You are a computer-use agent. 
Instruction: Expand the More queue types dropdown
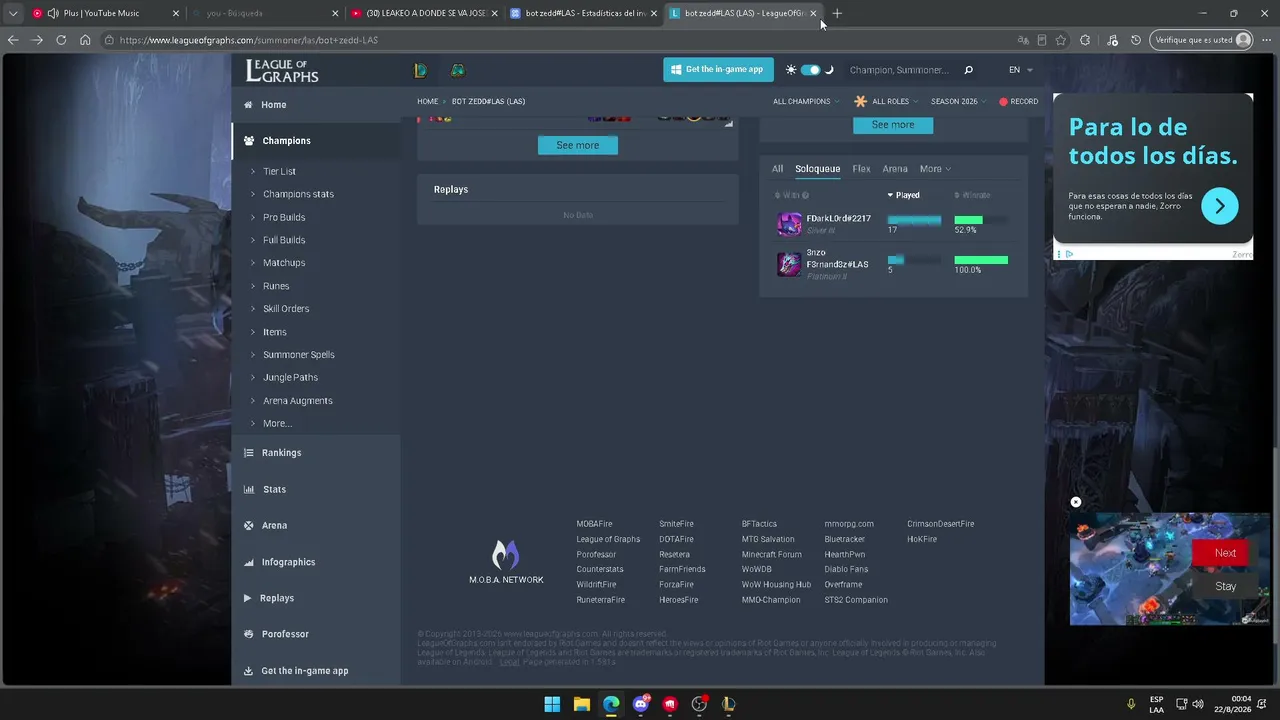(935, 169)
